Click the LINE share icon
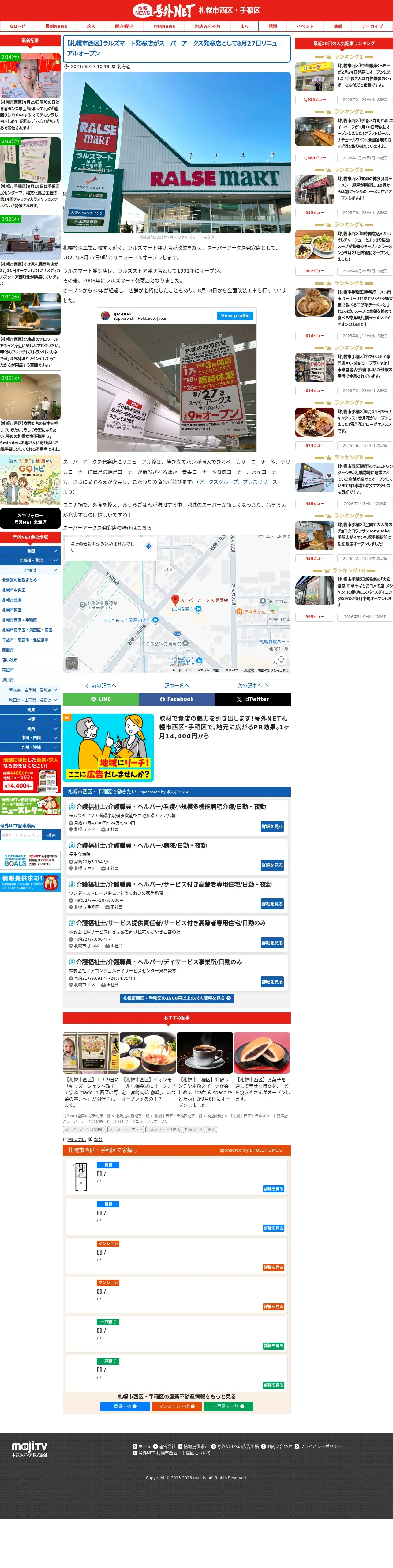 tap(94, 699)
